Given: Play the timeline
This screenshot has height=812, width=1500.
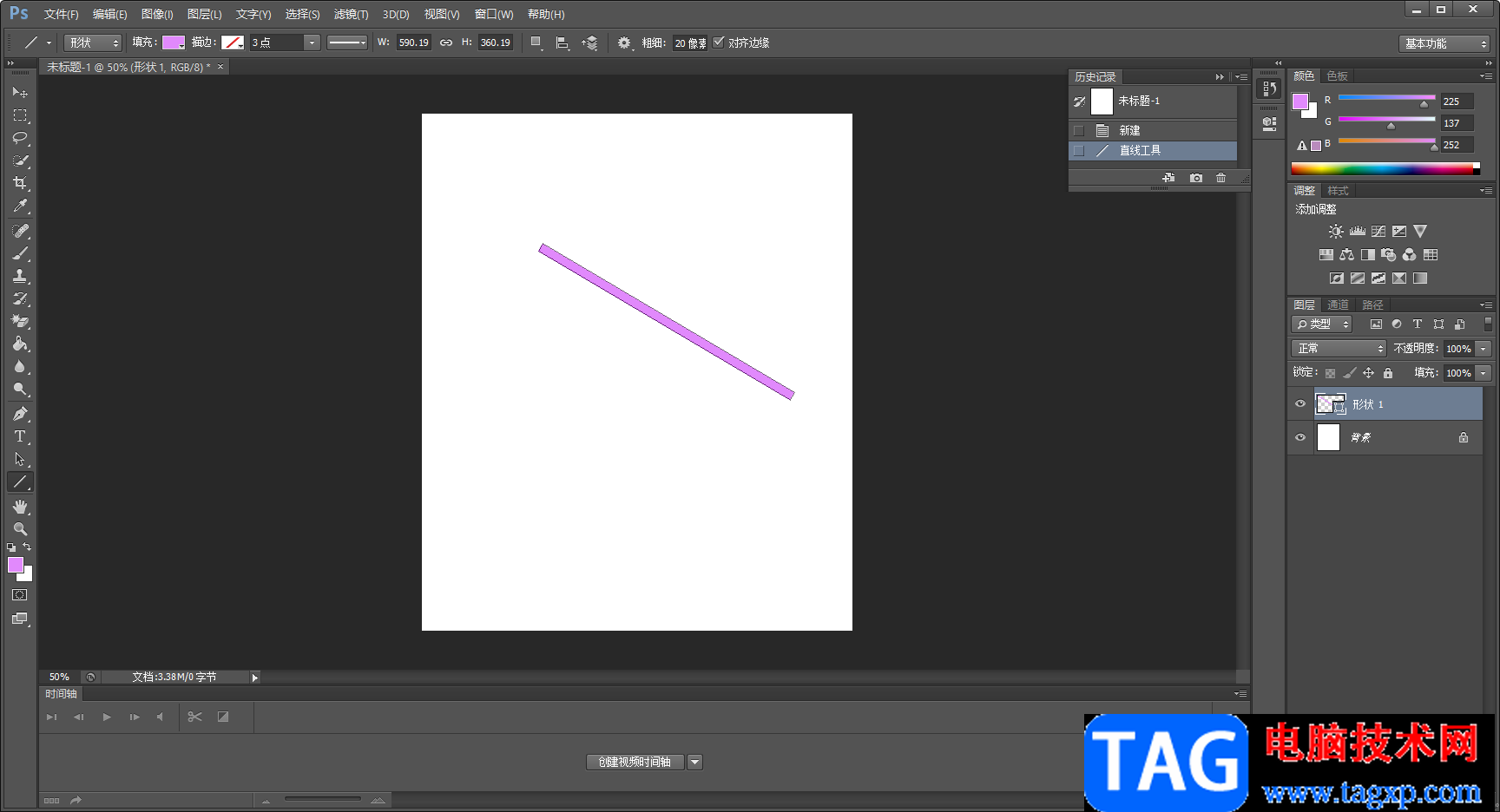Looking at the screenshot, I should (107, 717).
